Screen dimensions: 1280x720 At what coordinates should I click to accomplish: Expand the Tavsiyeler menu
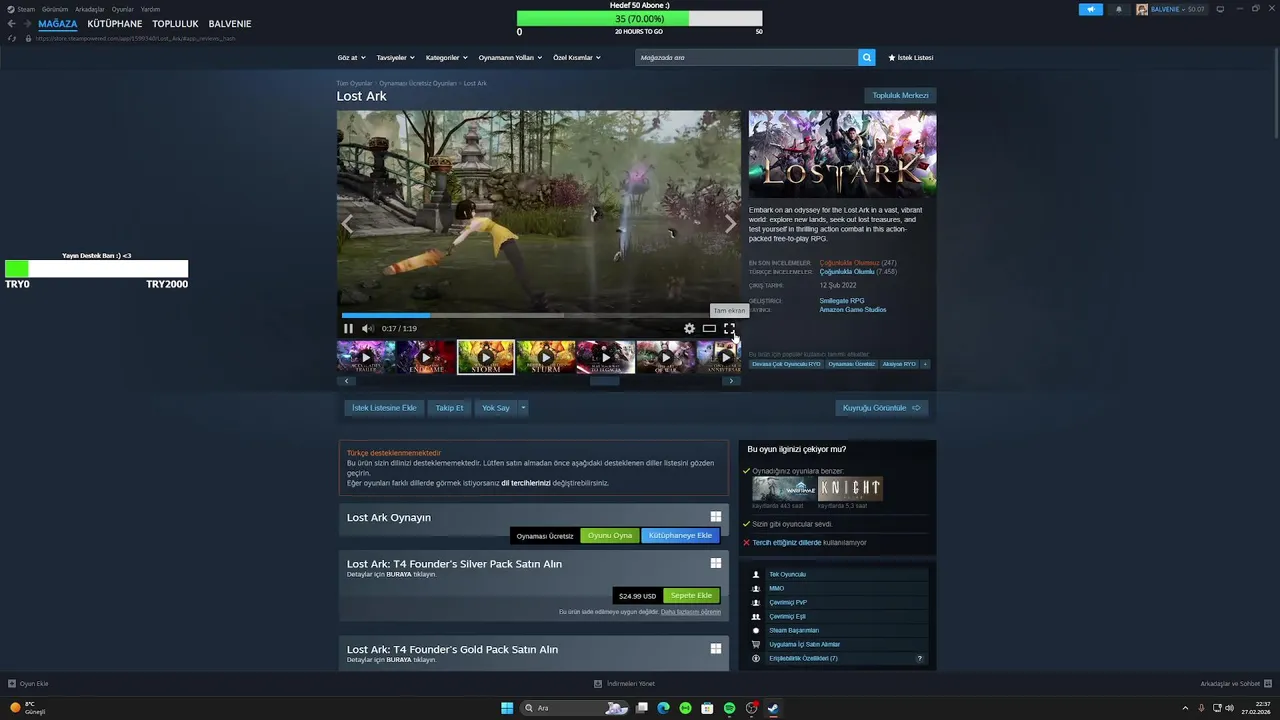(x=396, y=57)
